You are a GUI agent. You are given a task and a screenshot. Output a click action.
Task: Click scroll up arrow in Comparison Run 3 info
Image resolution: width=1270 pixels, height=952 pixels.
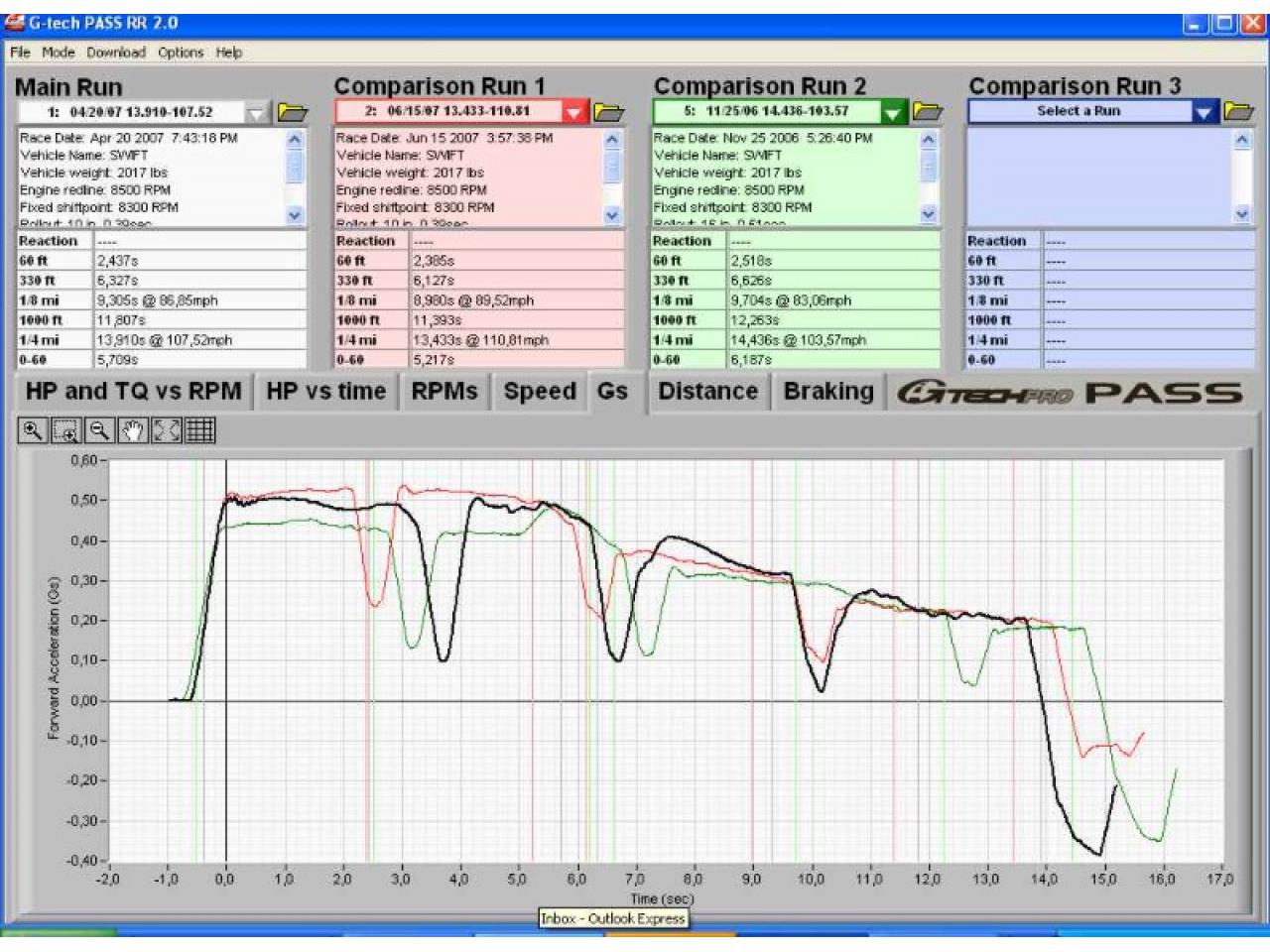tap(1242, 140)
